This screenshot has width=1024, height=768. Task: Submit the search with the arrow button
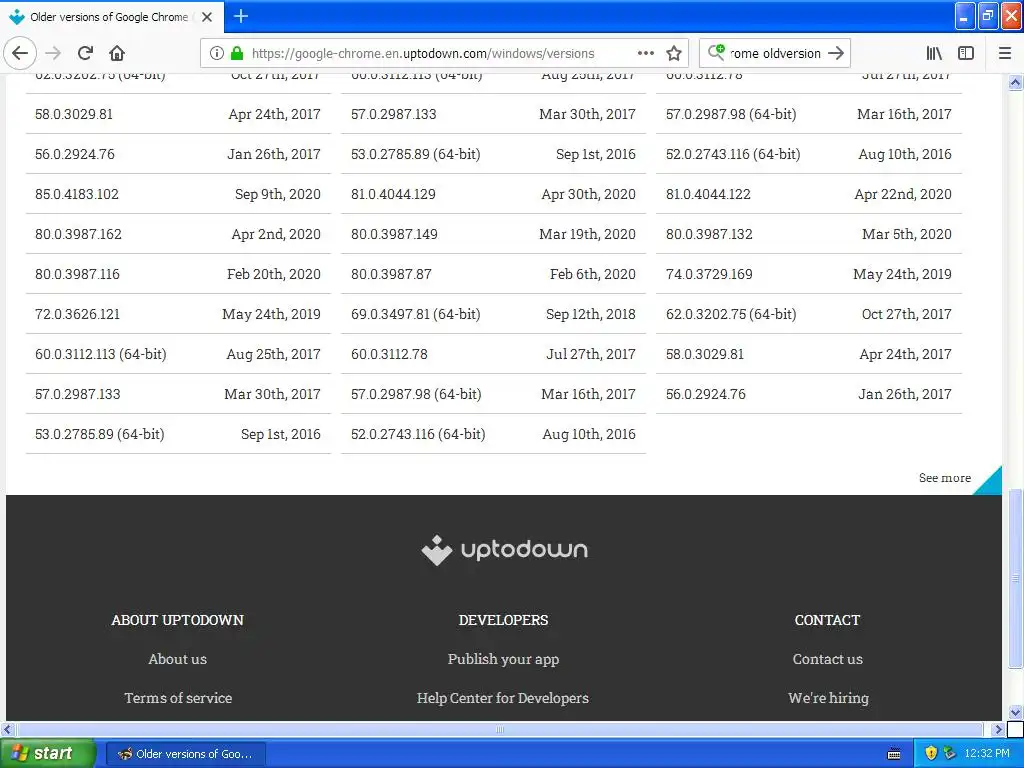pos(836,53)
